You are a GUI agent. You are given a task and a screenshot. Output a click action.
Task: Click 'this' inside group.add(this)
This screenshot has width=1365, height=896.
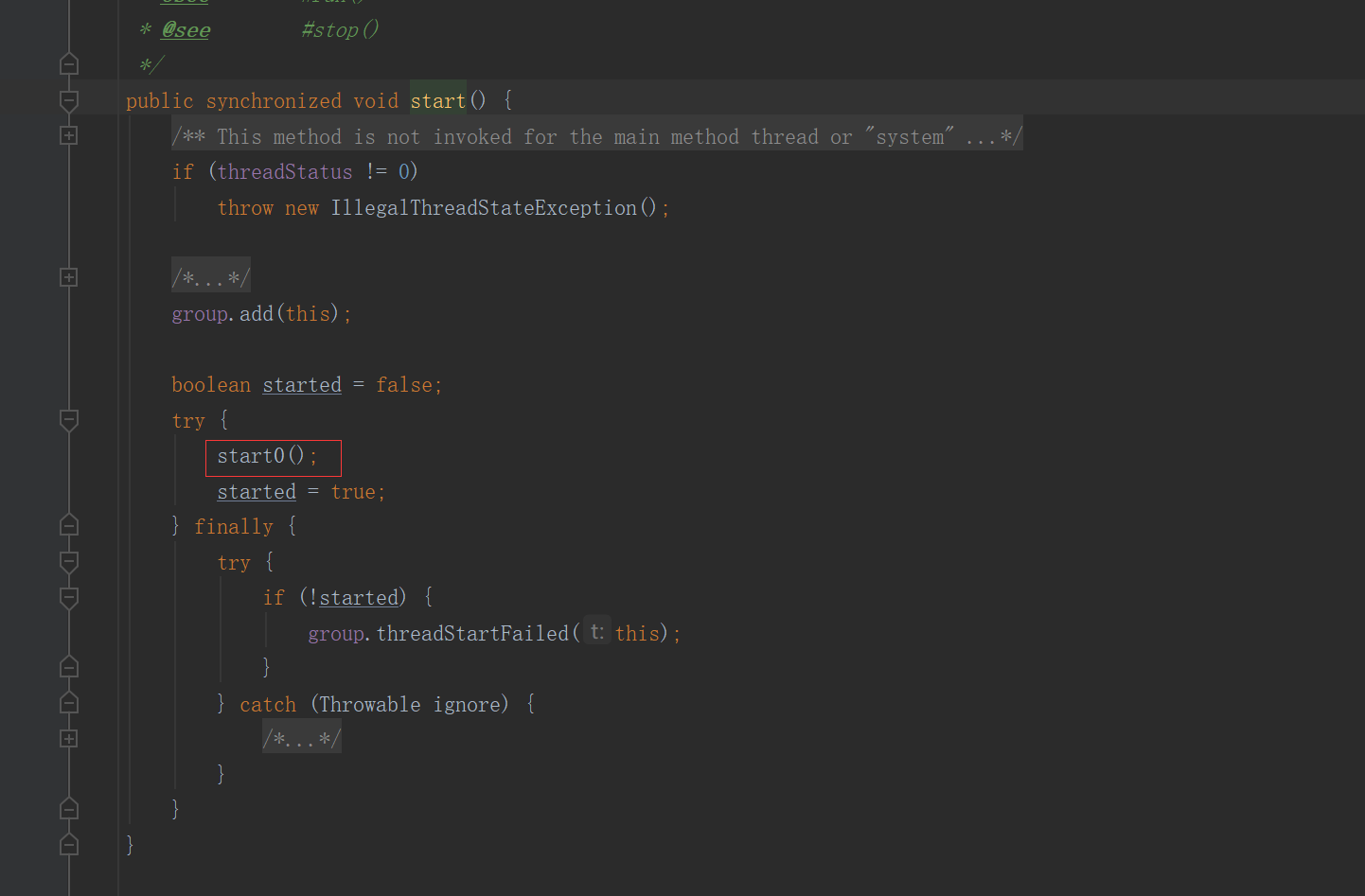pos(308,313)
